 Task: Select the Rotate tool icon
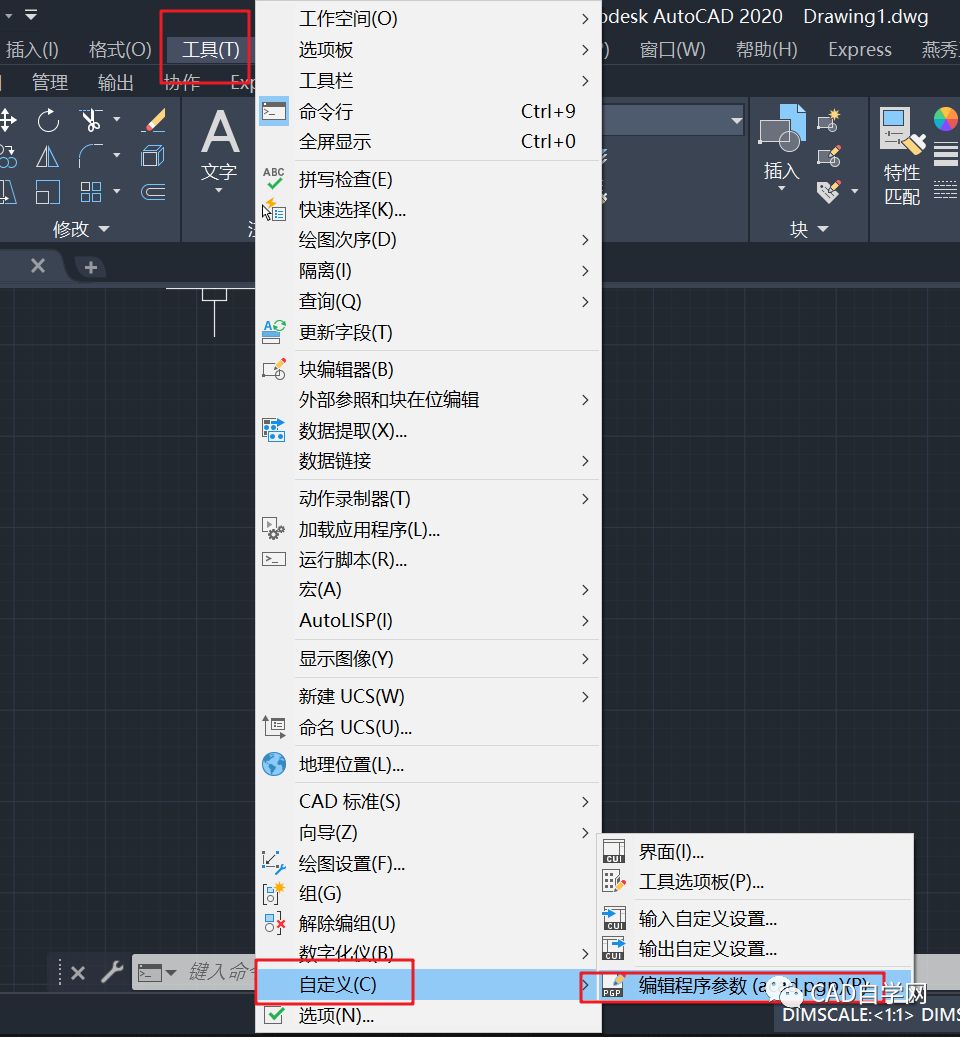coord(48,120)
